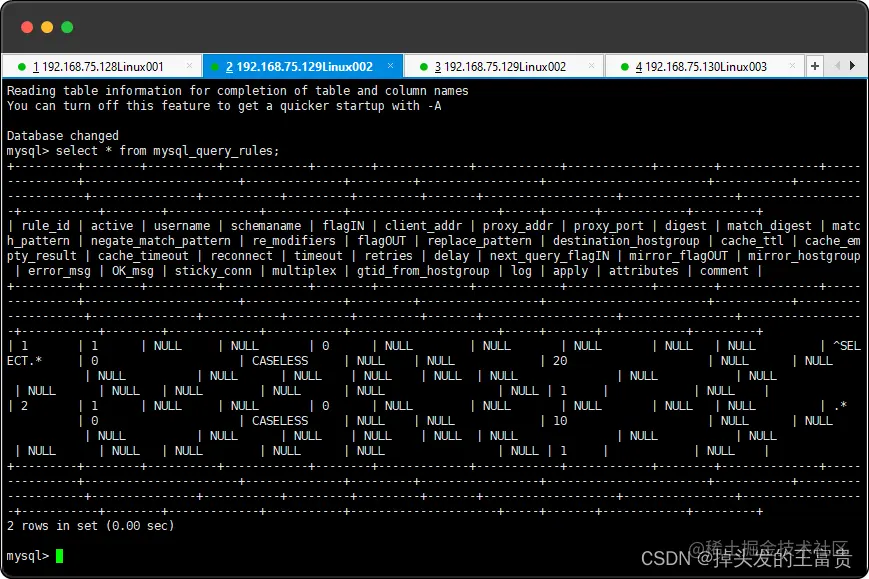The height and width of the screenshot is (579, 869).
Task: Click 'multiplex' column header
Action: [x=304, y=270]
